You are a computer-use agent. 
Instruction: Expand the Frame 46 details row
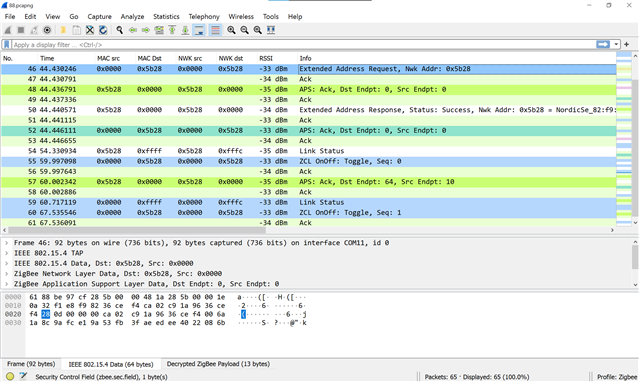[x=7, y=243]
